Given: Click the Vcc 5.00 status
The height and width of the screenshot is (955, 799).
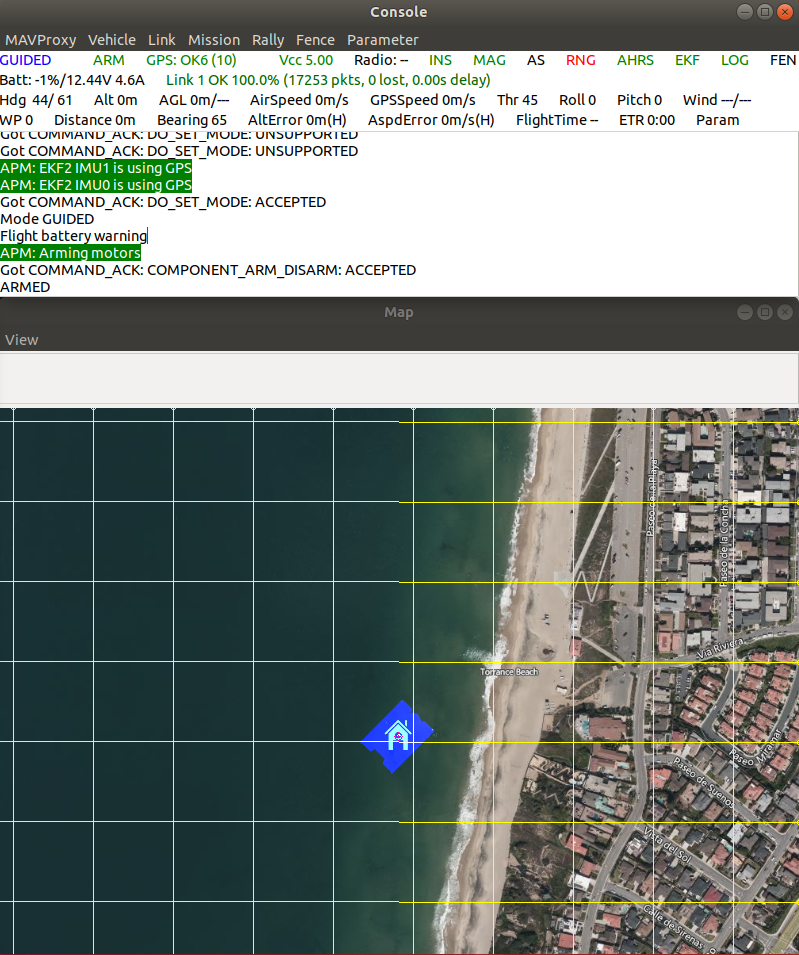Looking at the screenshot, I should [x=306, y=60].
